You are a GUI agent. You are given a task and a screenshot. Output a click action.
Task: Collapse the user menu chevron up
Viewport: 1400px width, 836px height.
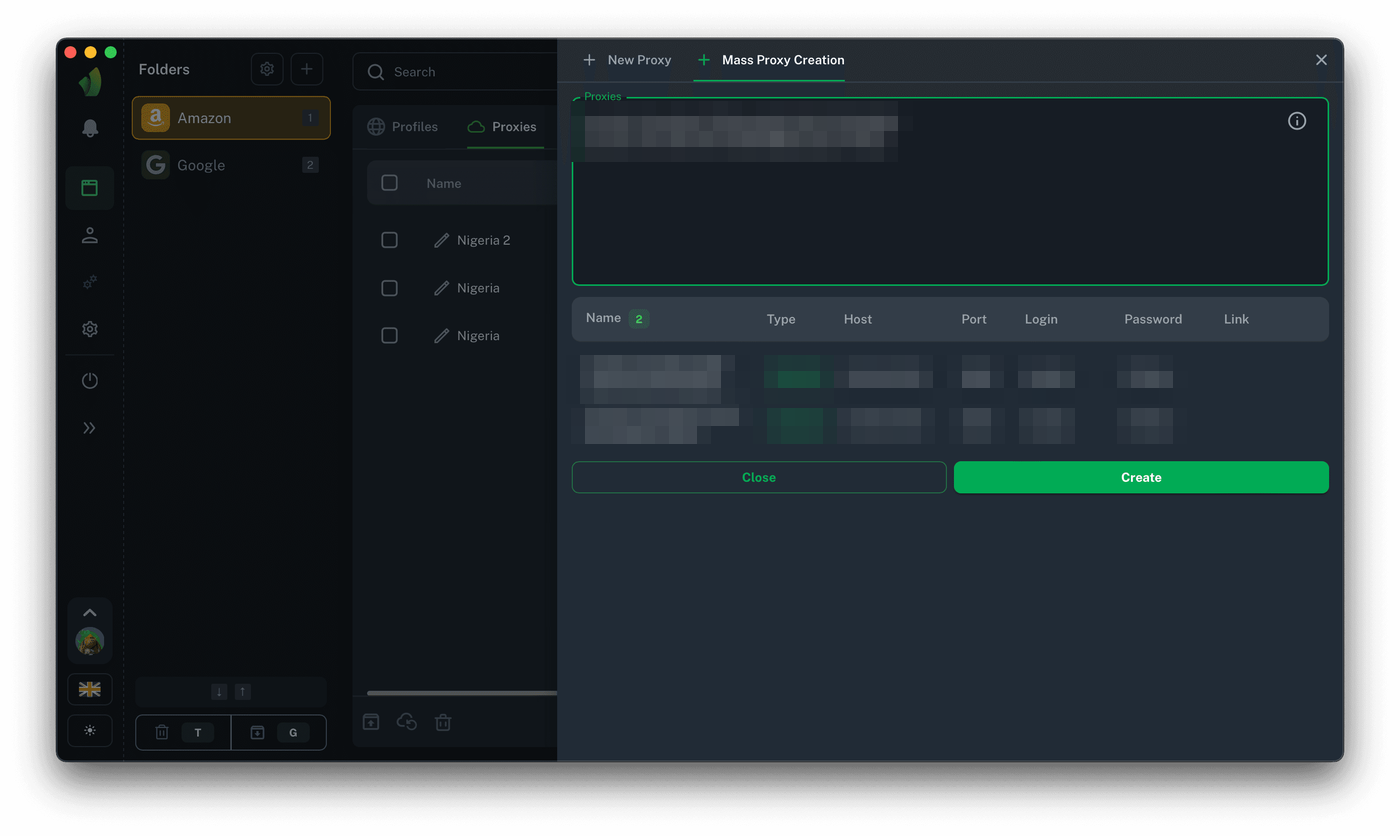[90, 613]
